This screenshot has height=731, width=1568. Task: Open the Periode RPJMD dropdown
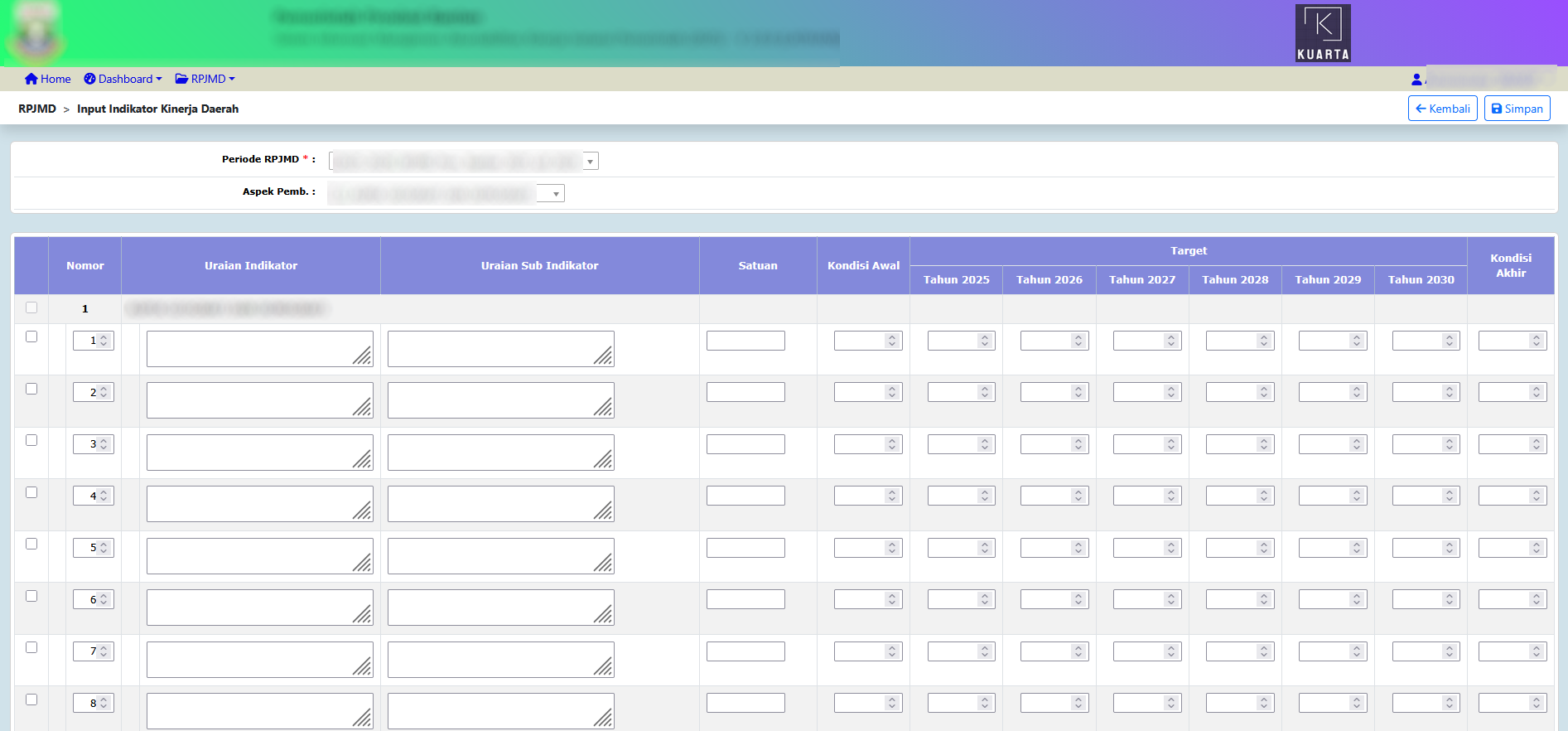[x=590, y=162]
